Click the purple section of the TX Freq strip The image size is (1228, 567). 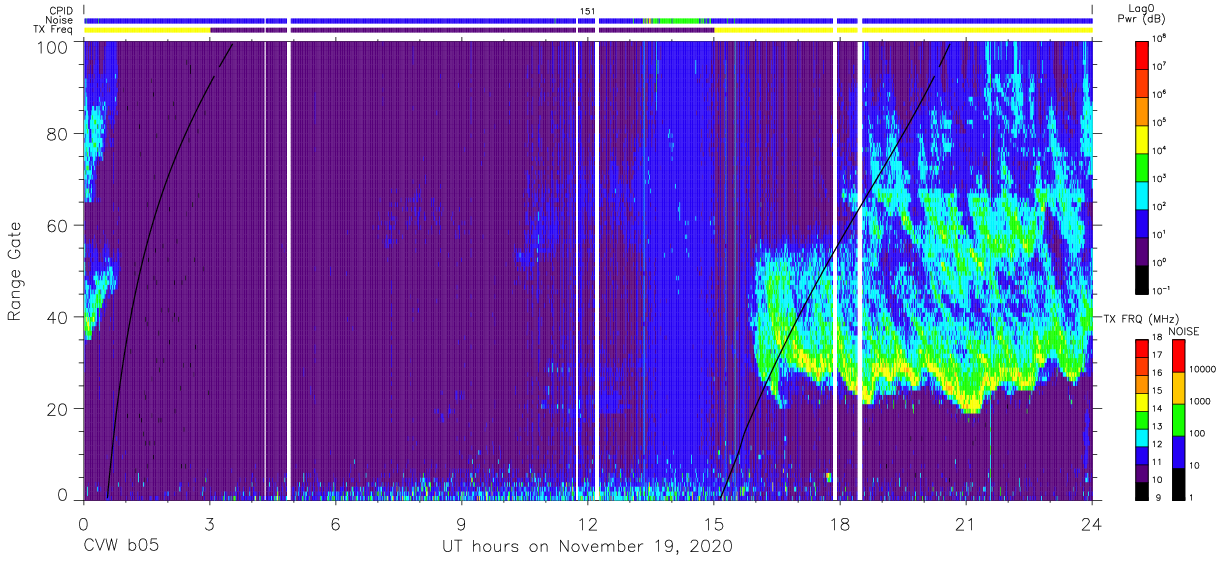462,30
